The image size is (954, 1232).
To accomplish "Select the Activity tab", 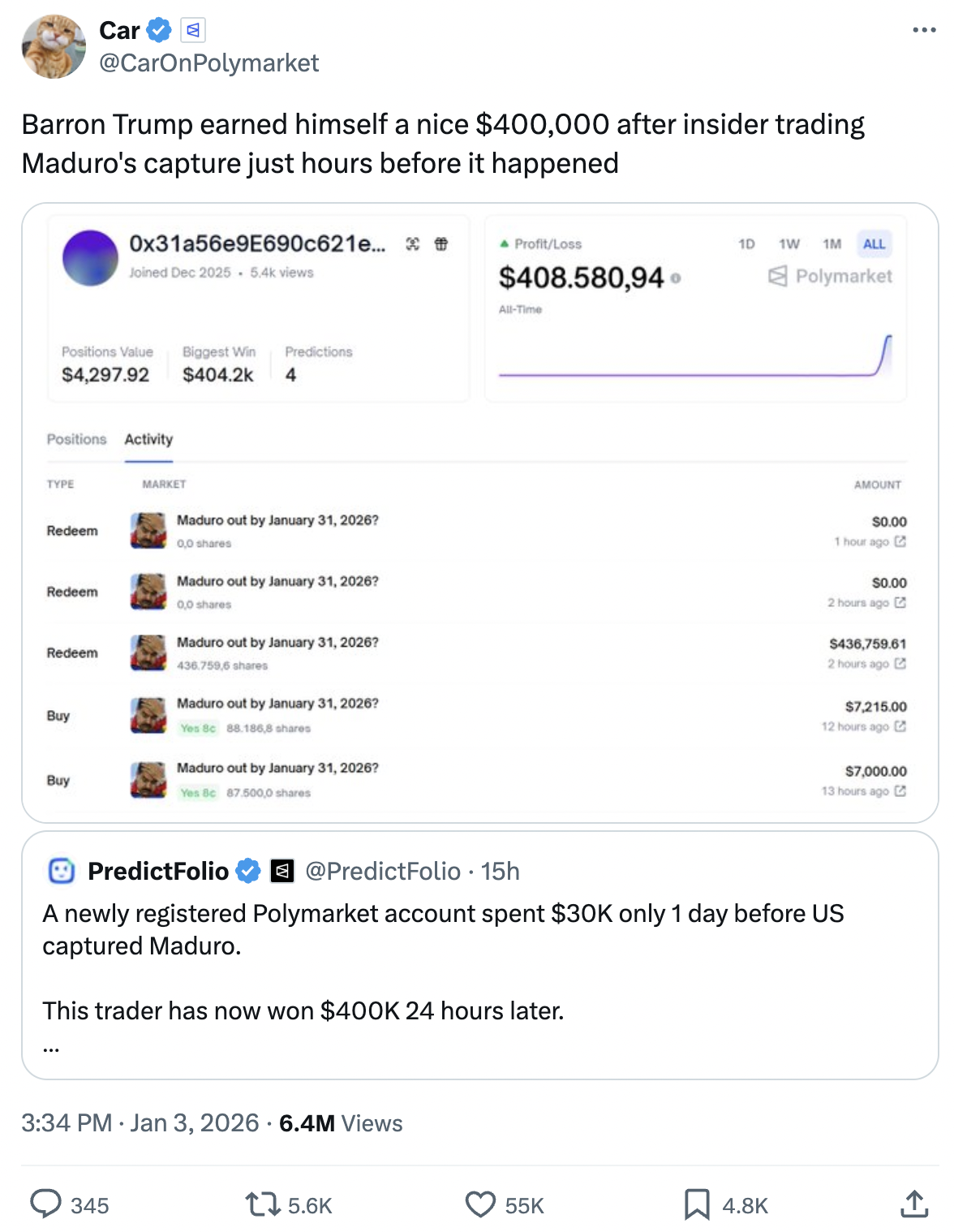I will pos(148,439).
